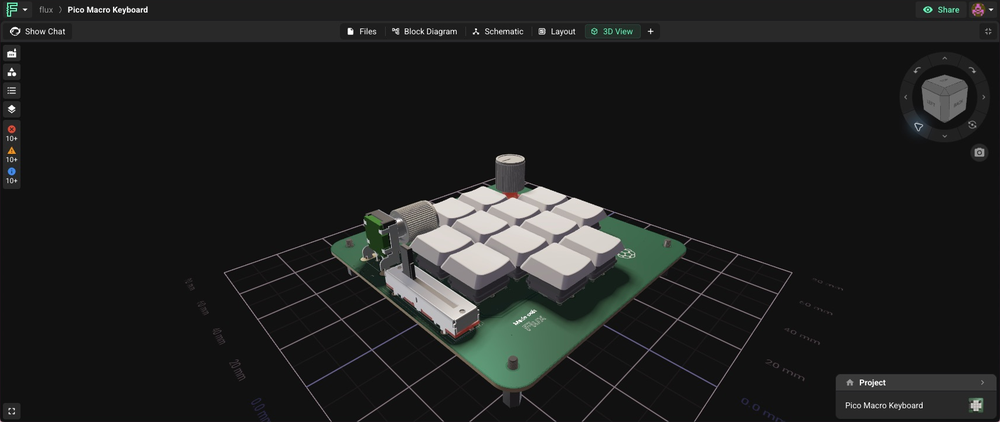Open the Flux logo menu
Screen dimensions: 1000x422
click(x=12, y=10)
